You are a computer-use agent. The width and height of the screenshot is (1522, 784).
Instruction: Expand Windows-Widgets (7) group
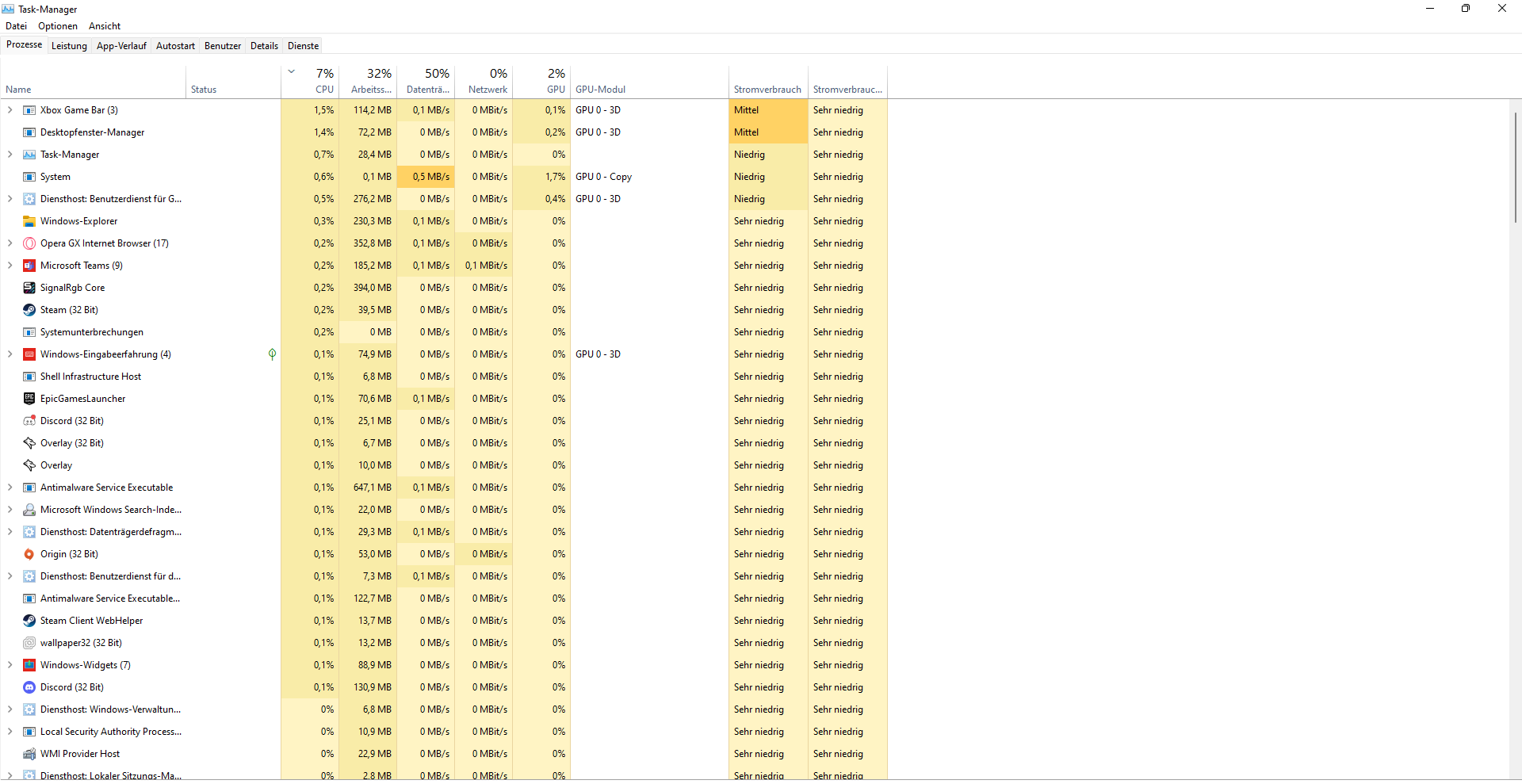tap(10, 665)
